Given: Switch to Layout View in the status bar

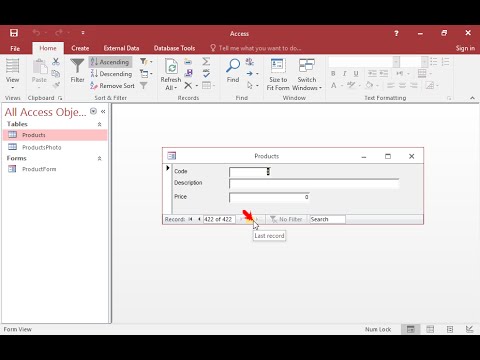Looking at the screenshot, I should [450, 329].
